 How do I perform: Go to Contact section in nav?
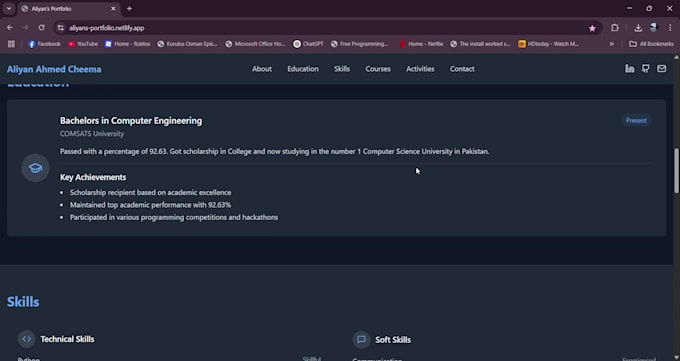(462, 69)
